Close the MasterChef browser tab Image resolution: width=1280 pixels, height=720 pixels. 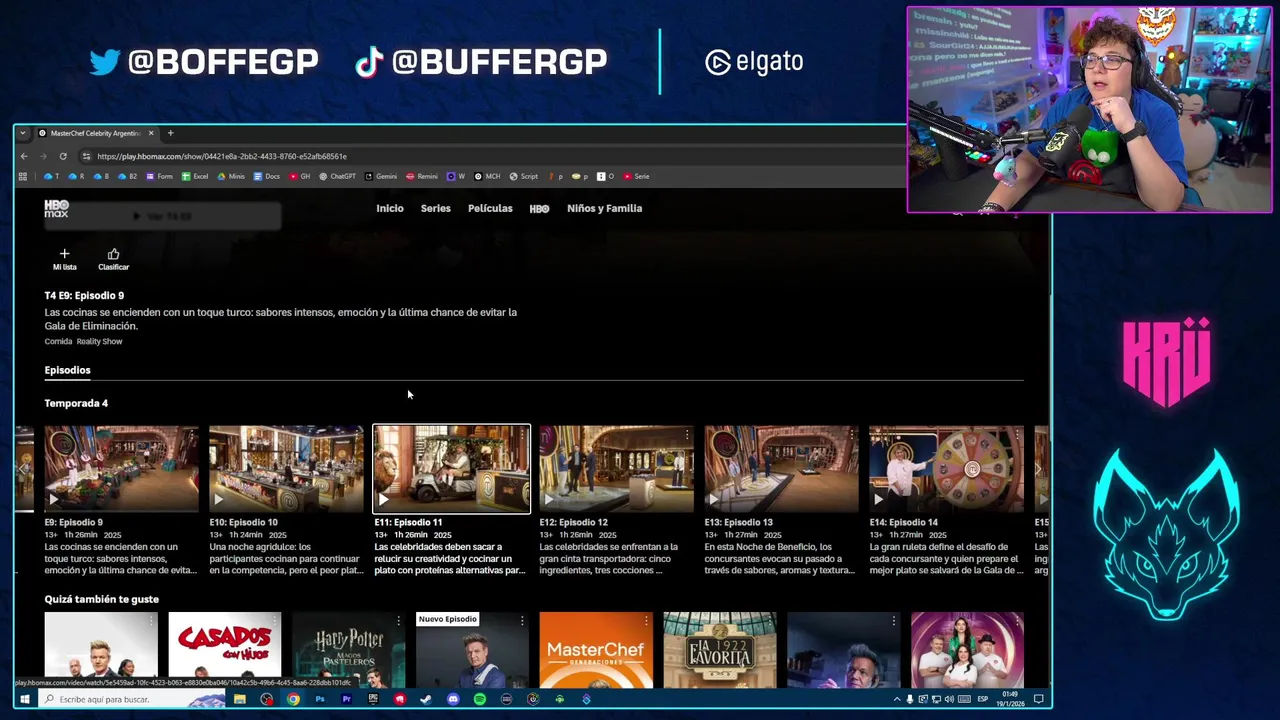(x=151, y=133)
